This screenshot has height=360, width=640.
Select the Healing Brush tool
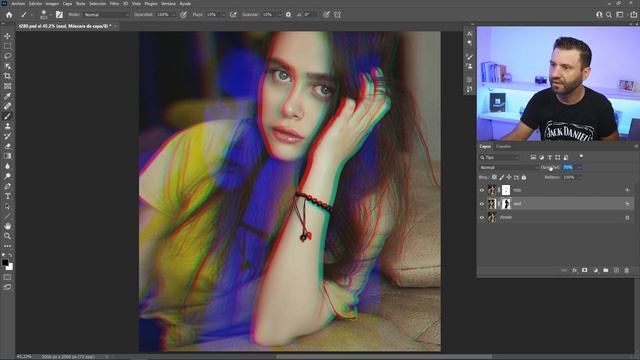pyautogui.click(x=7, y=106)
